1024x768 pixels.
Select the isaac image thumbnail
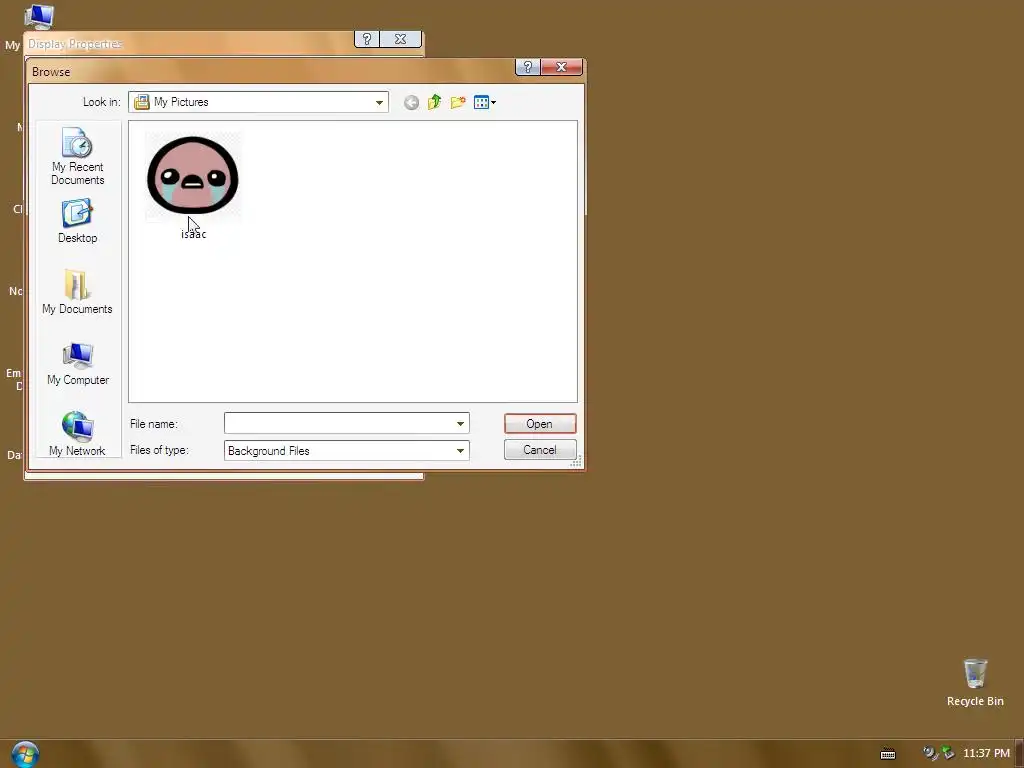point(193,176)
